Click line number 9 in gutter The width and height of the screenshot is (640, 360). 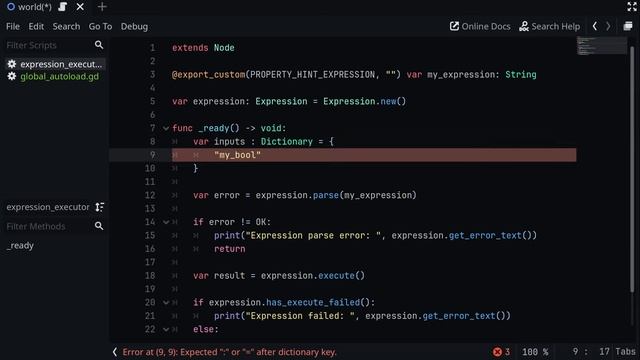pos(152,155)
